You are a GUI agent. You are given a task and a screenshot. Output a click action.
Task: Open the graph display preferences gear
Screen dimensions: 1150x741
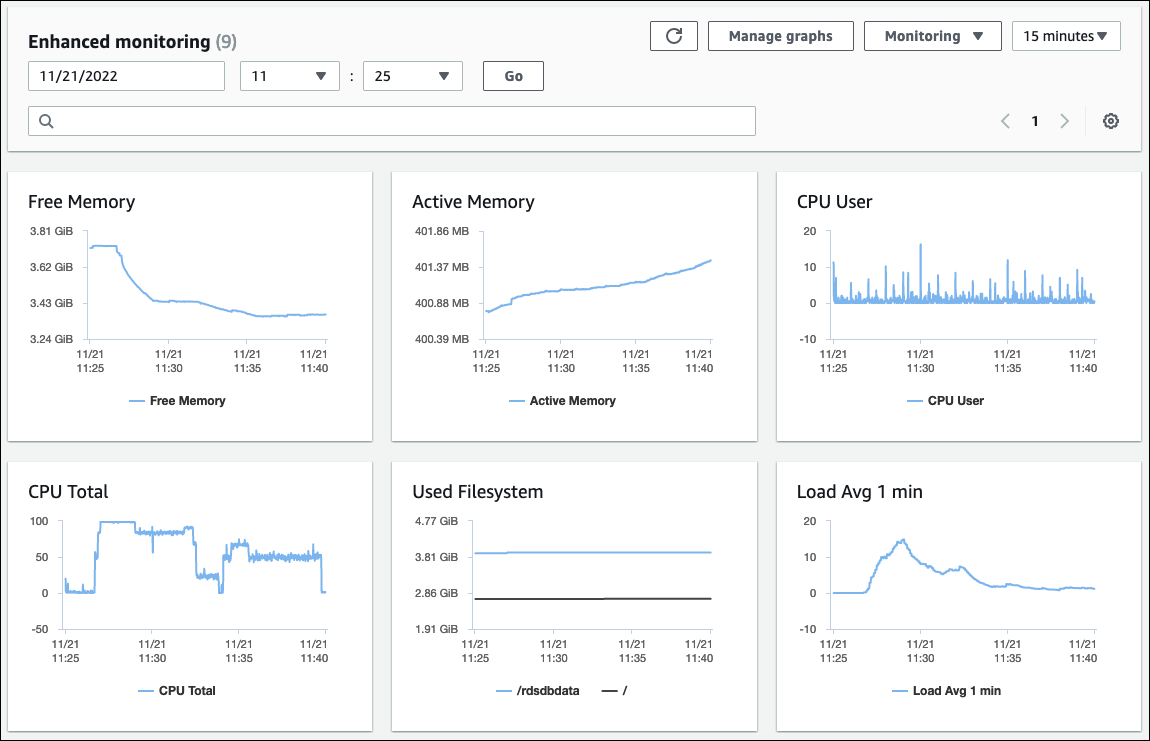(x=1111, y=120)
